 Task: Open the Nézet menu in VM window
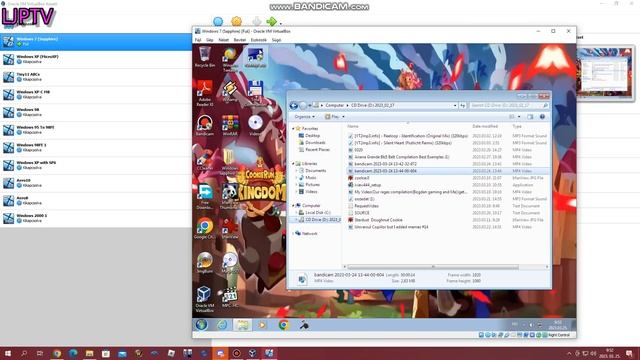click(224, 40)
